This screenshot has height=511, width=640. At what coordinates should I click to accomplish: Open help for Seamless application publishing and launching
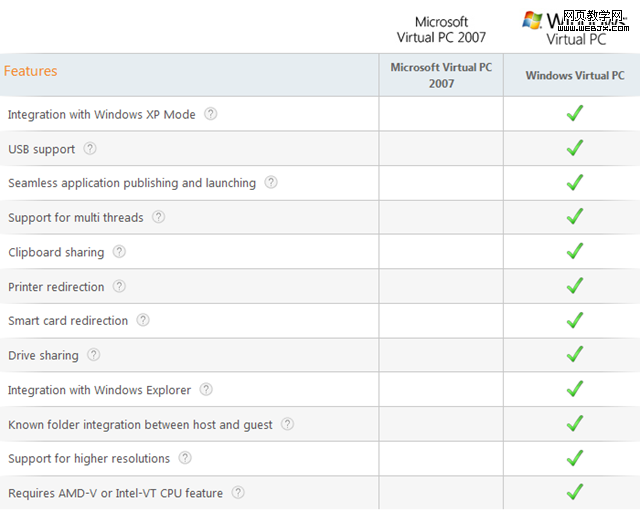271,183
